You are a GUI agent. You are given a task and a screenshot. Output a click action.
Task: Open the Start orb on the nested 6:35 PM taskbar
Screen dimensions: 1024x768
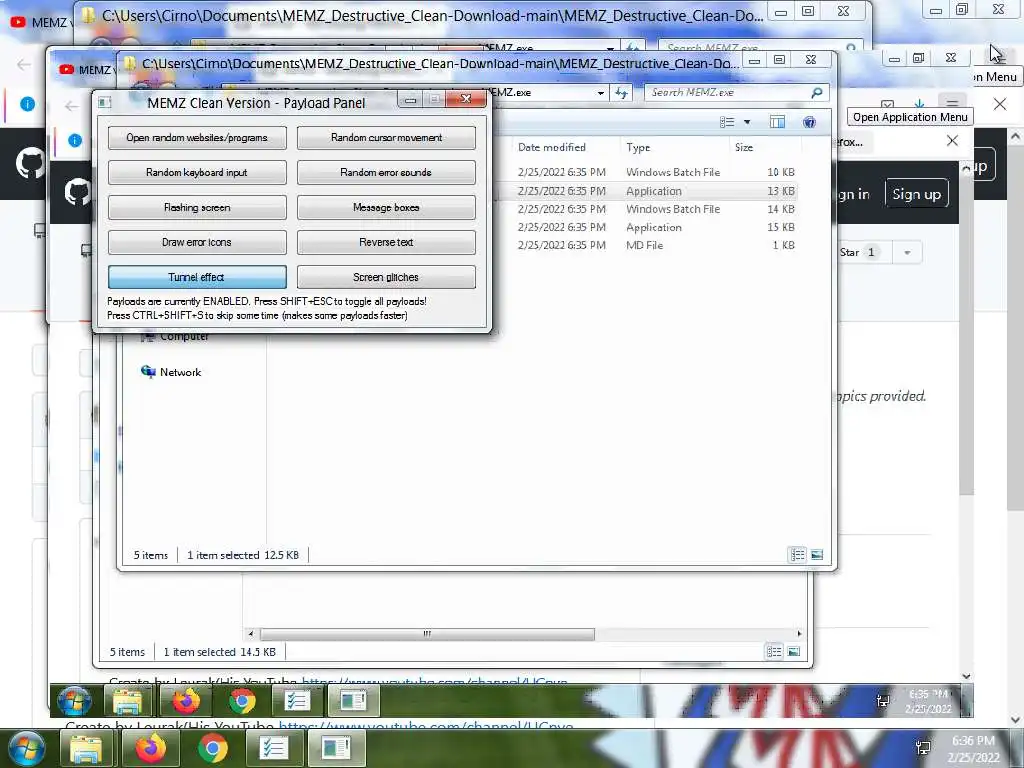74,702
